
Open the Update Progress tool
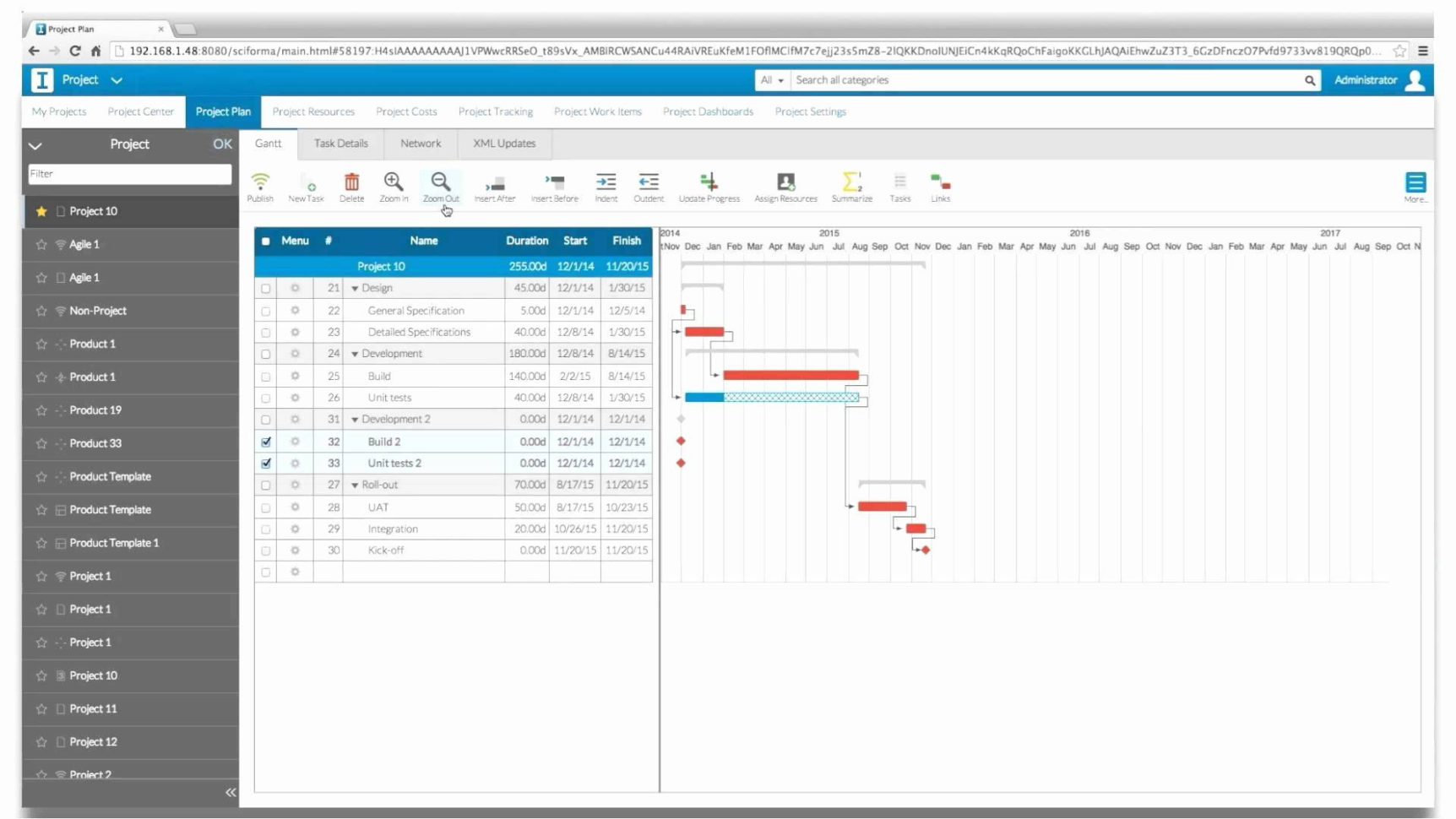coord(709,186)
